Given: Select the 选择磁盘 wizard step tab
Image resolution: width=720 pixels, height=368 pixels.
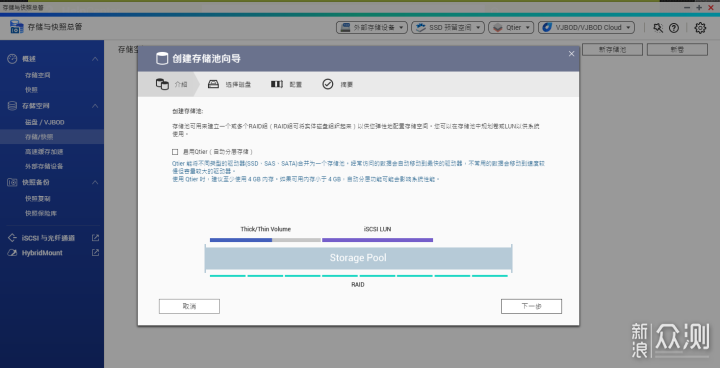Looking at the screenshot, I should tap(229, 84).
